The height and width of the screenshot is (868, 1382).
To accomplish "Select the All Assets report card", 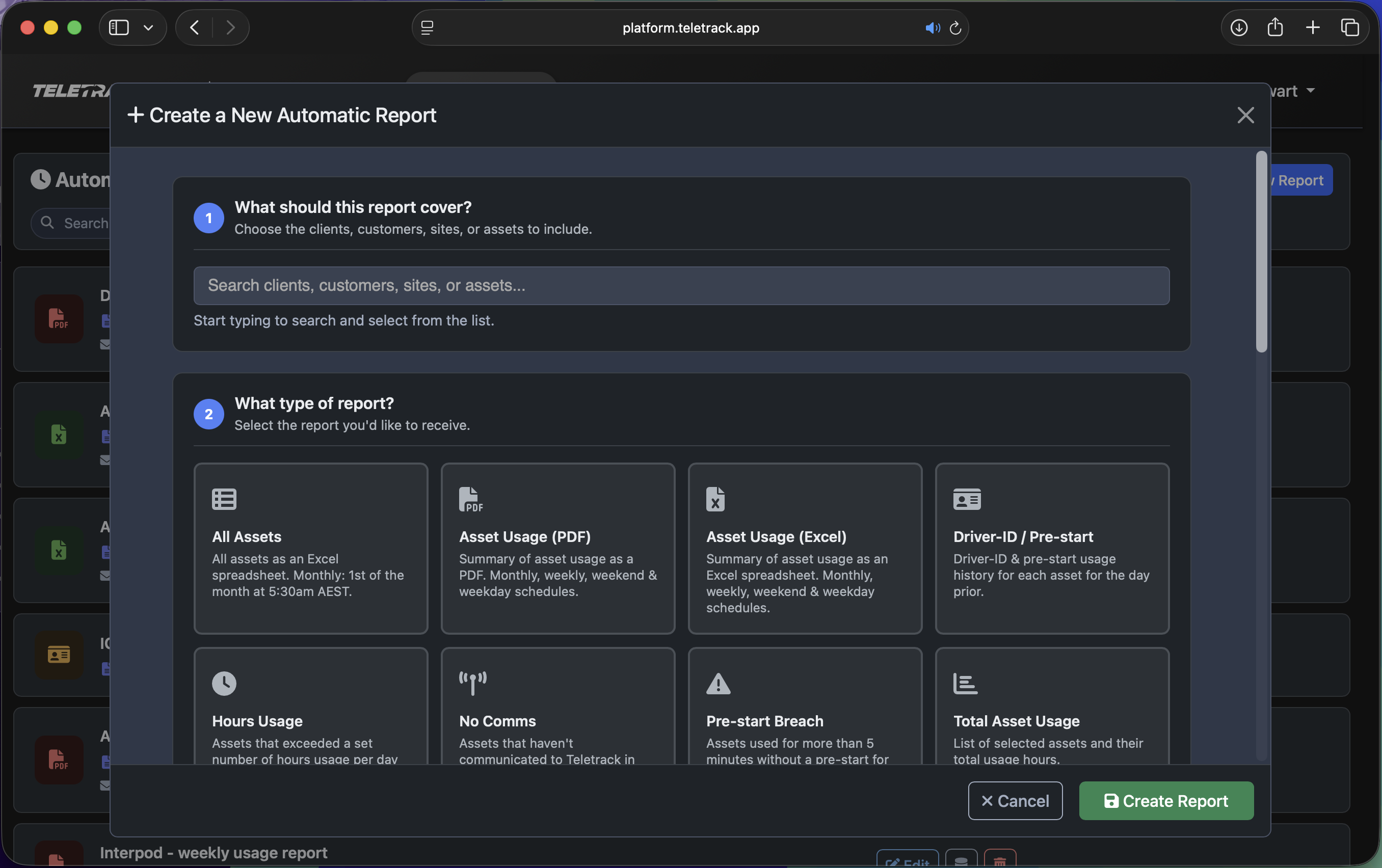I will pyautogui.click(x=310, y=548).
